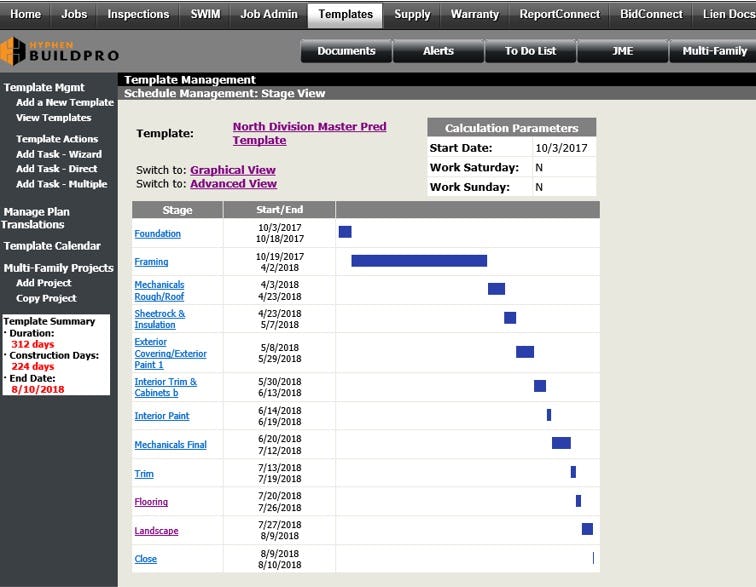
Task: Open Sheetrock & Insulation stage
Action: click(160, 319)
